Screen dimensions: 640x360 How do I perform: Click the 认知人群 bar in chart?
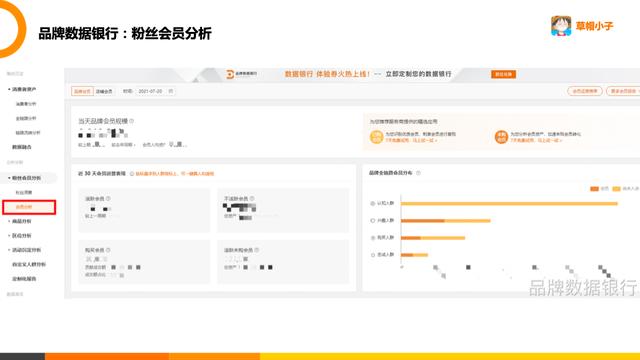pyautogui.click(x=509, y=203)
